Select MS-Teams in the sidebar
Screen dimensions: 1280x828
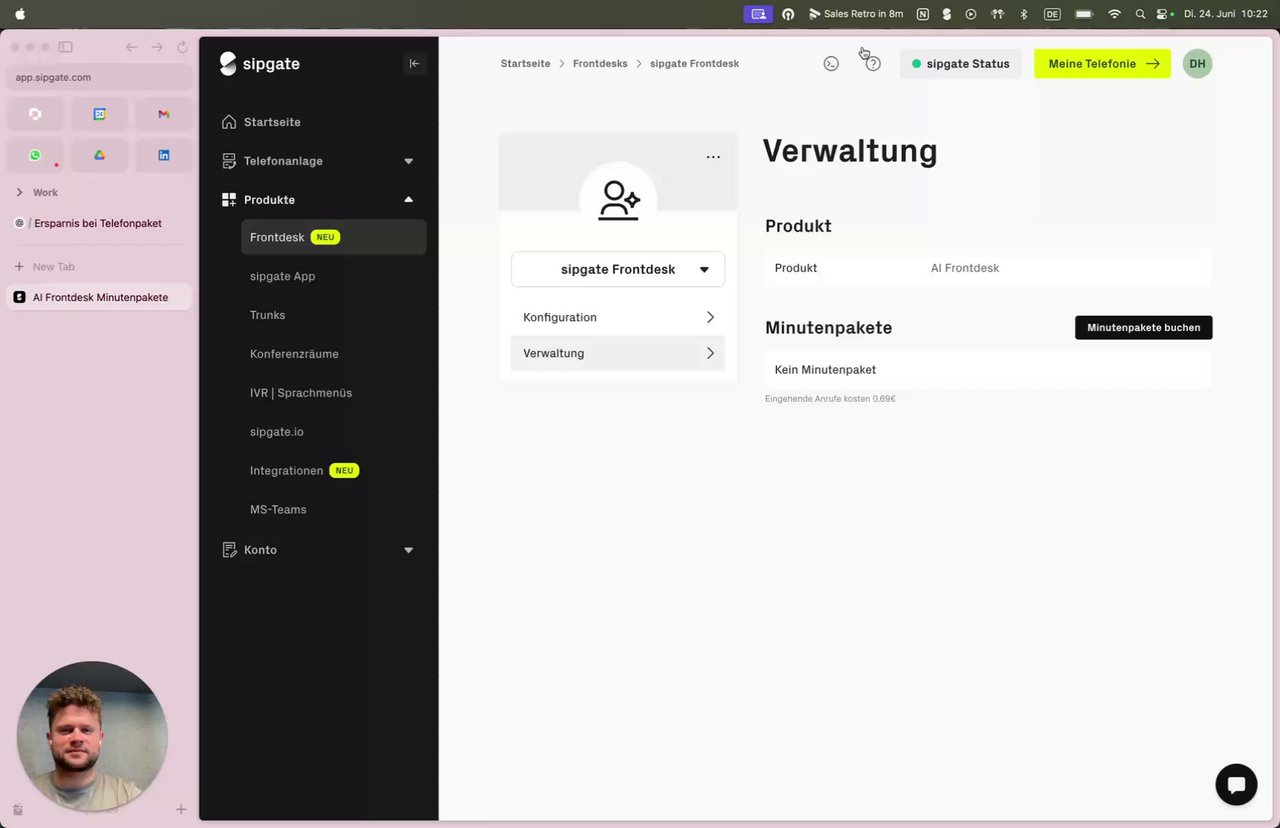[x=278, y=509]
